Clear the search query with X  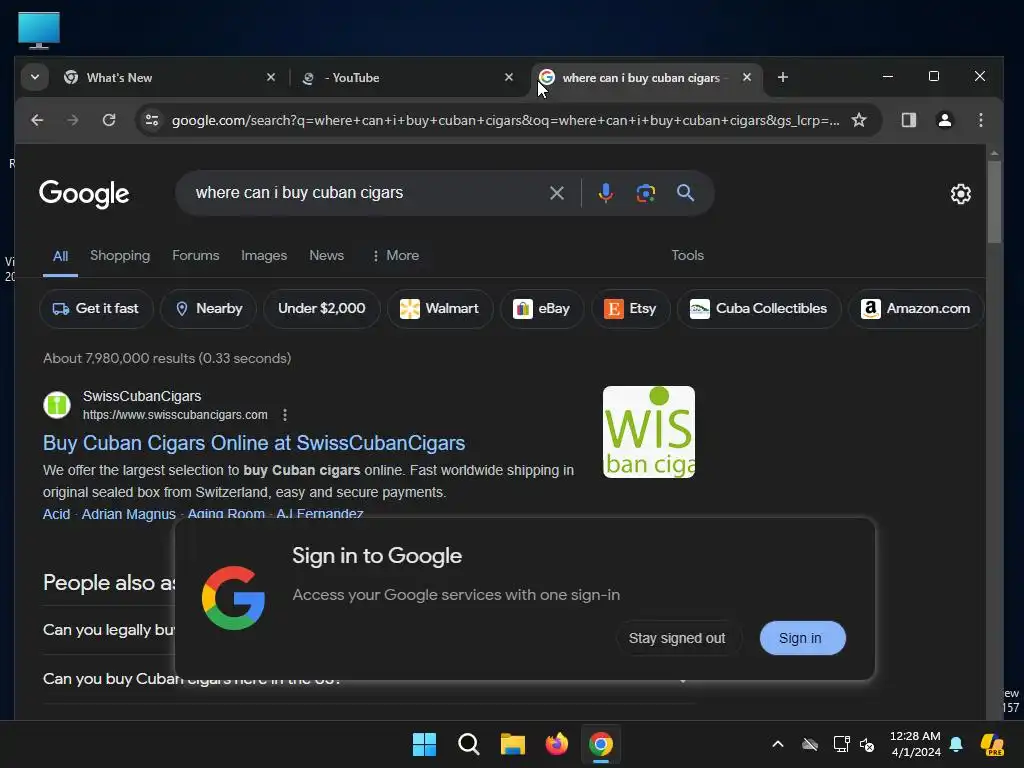pos(556,193)
